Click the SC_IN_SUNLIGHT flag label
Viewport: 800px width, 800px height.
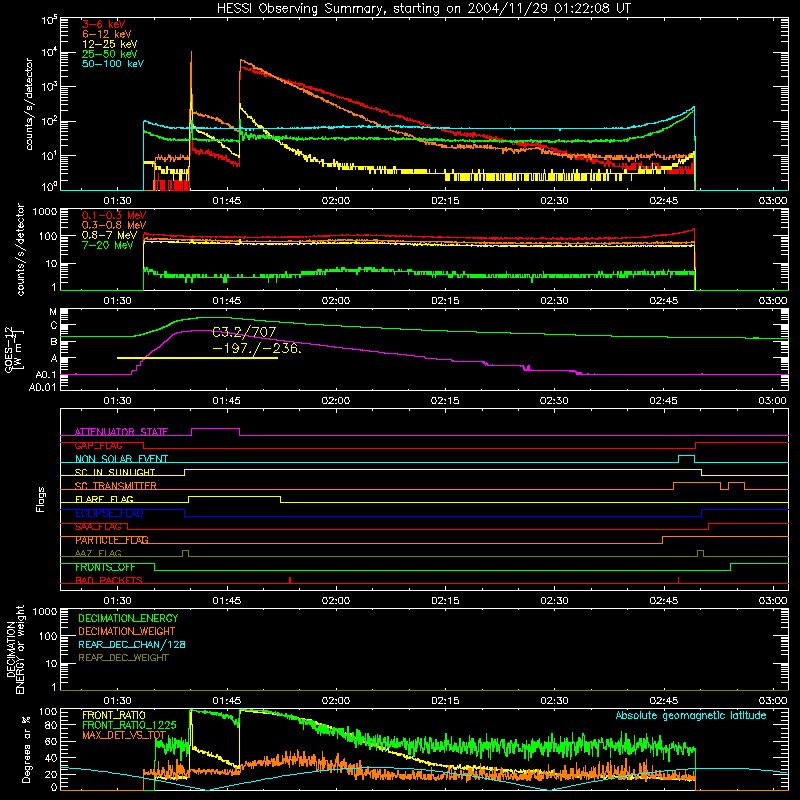(115, 472)
